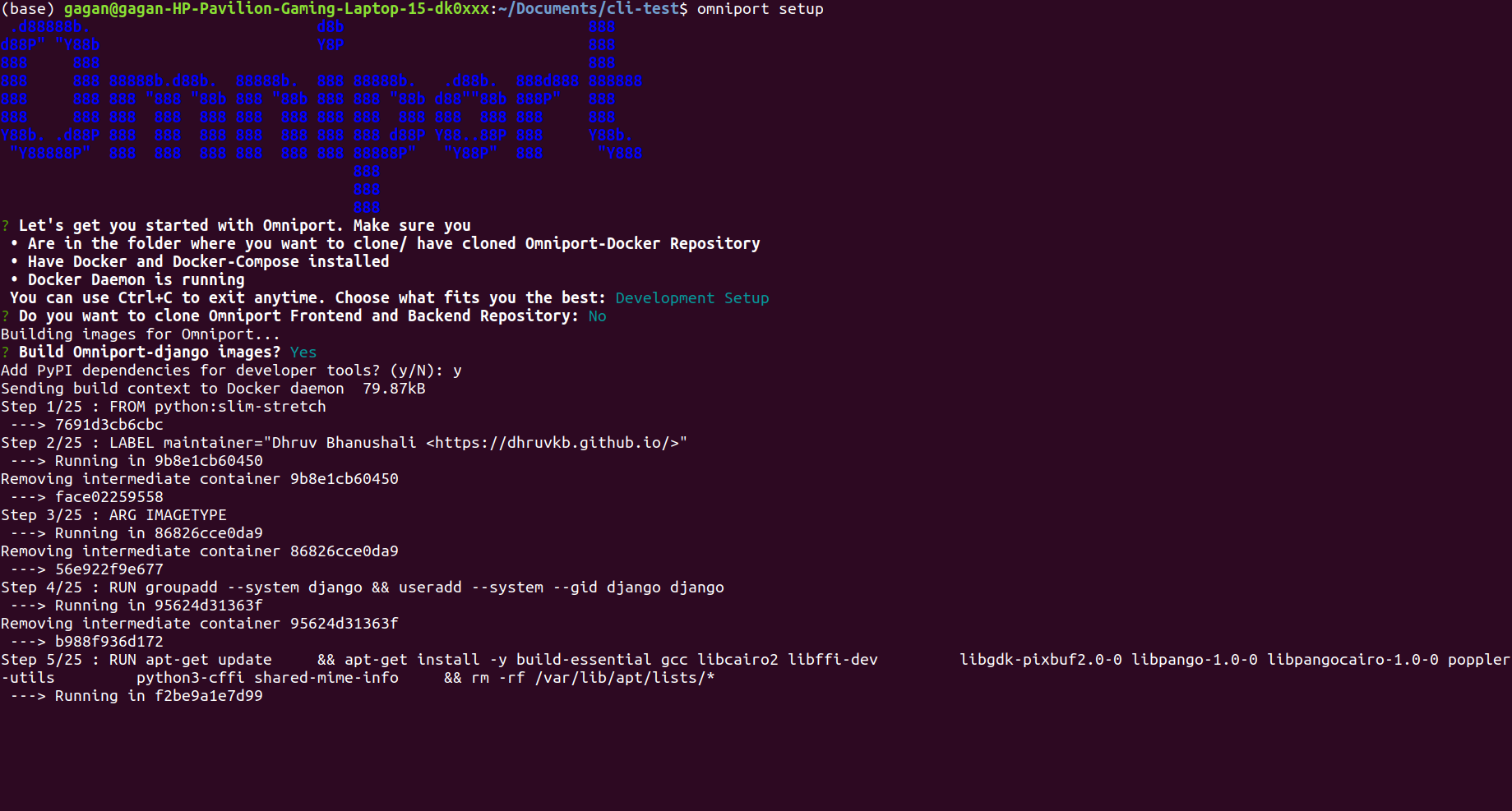Click 'Running in 9b8e1cb60450' line
This screenshot has width=1512, height=811.
pos(159,461)
